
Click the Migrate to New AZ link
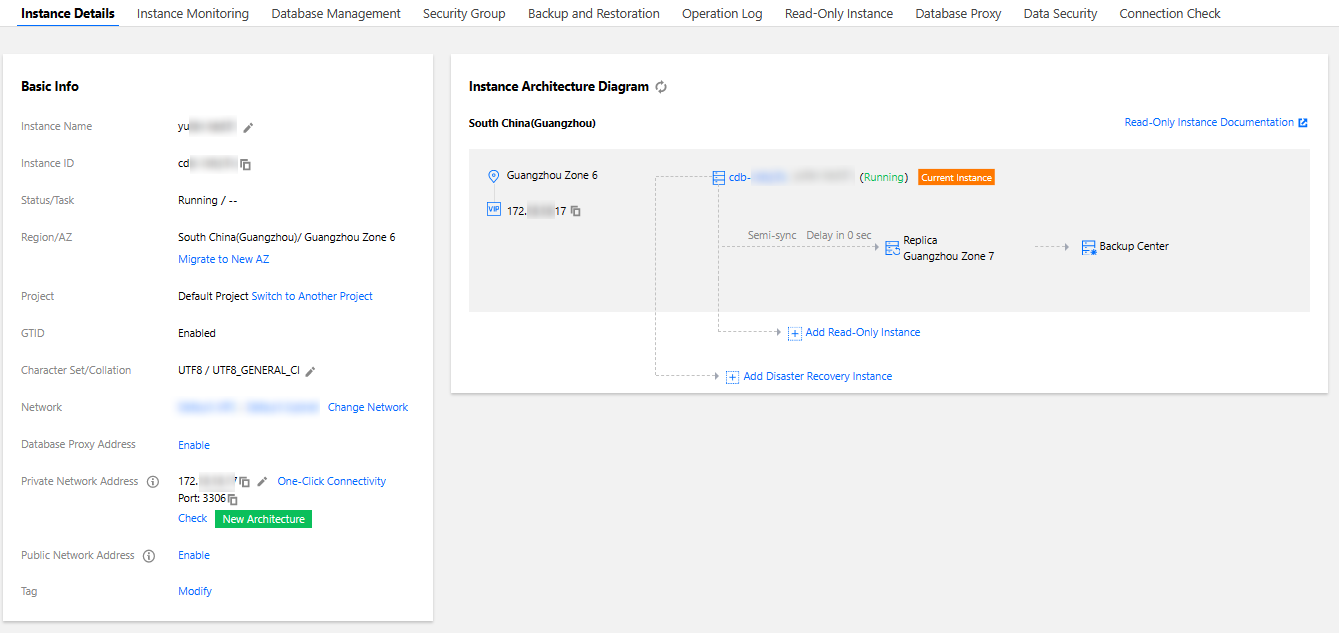[223, 259]
